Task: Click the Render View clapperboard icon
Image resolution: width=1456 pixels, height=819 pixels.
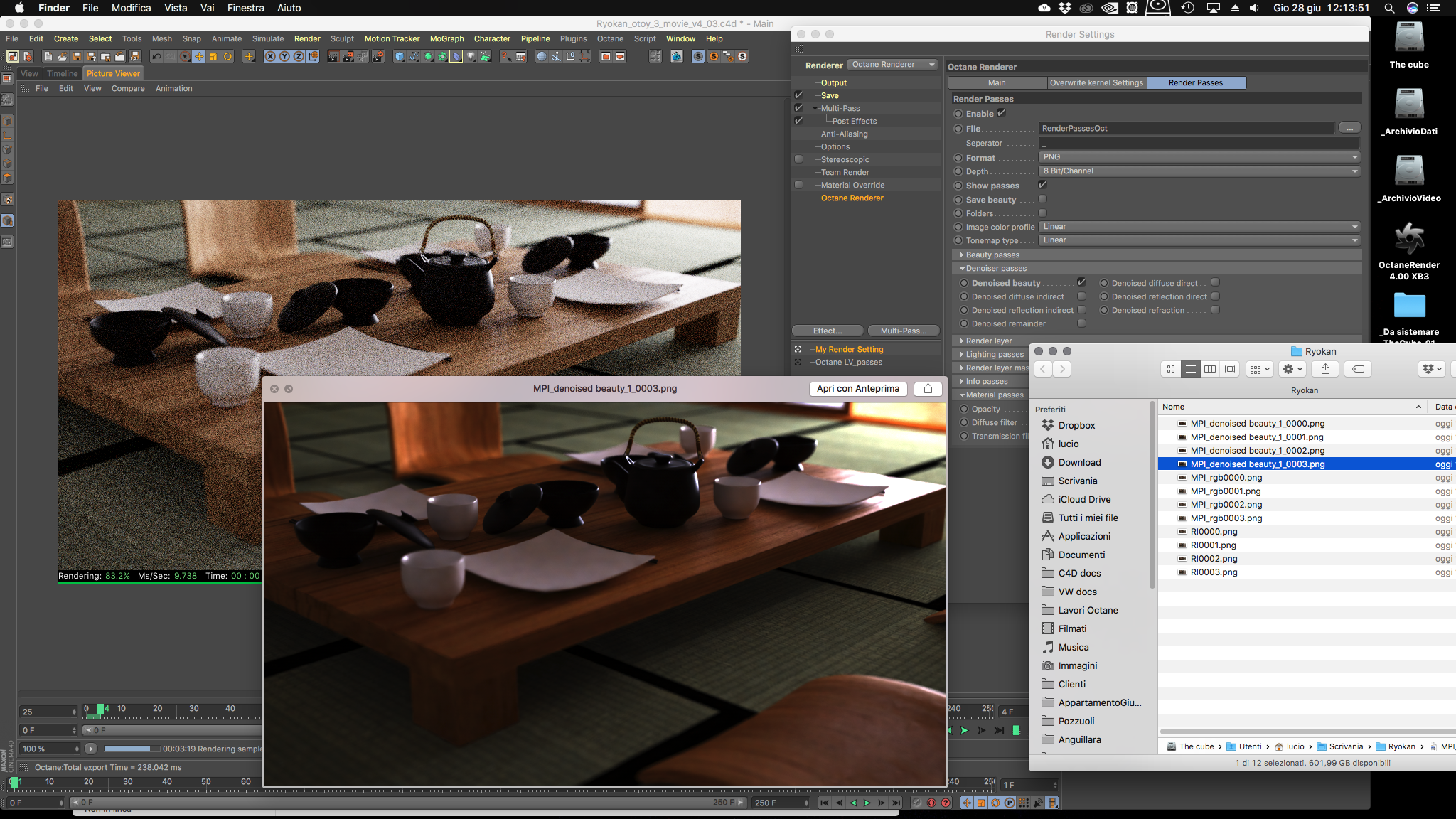Action: [x=333, y=57]
